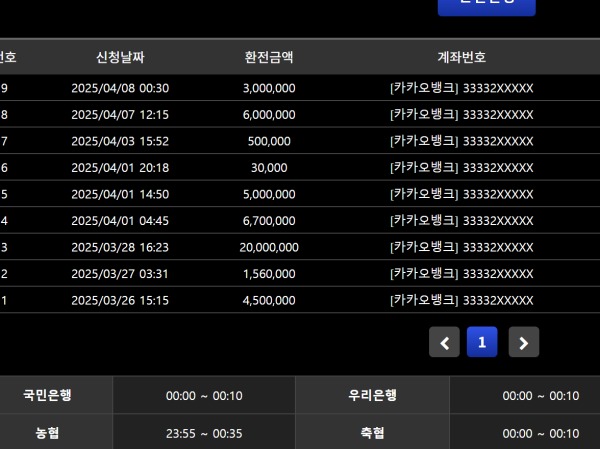Select the 축협 bank label

click(372, 433)
